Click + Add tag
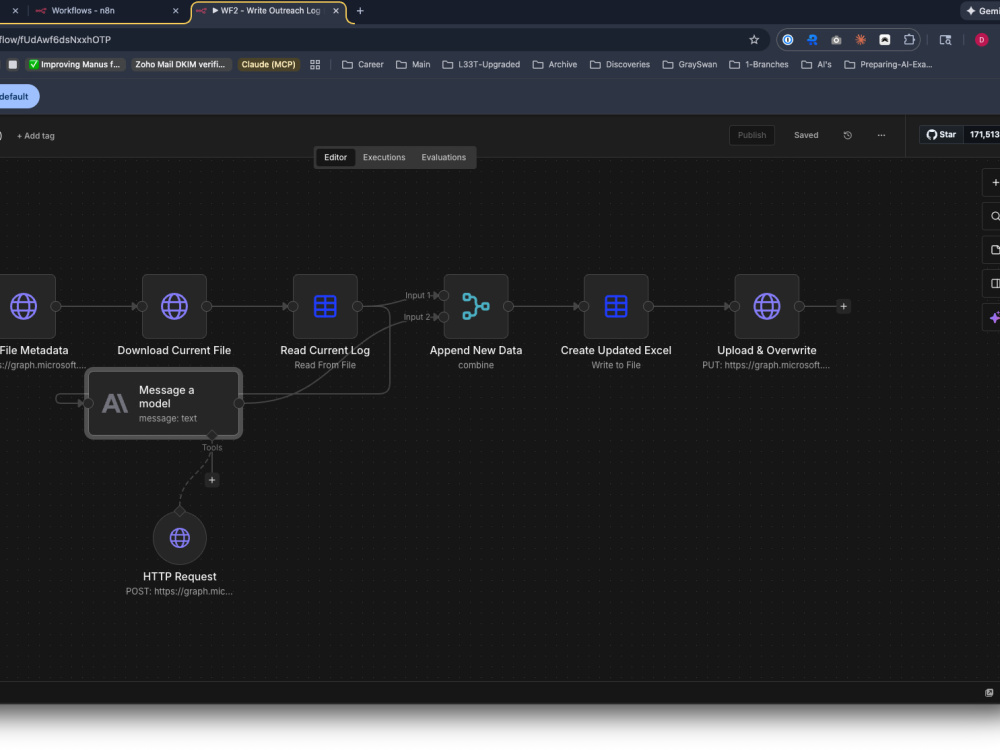This screenshot has height=750, width=1000. point(36,136)
